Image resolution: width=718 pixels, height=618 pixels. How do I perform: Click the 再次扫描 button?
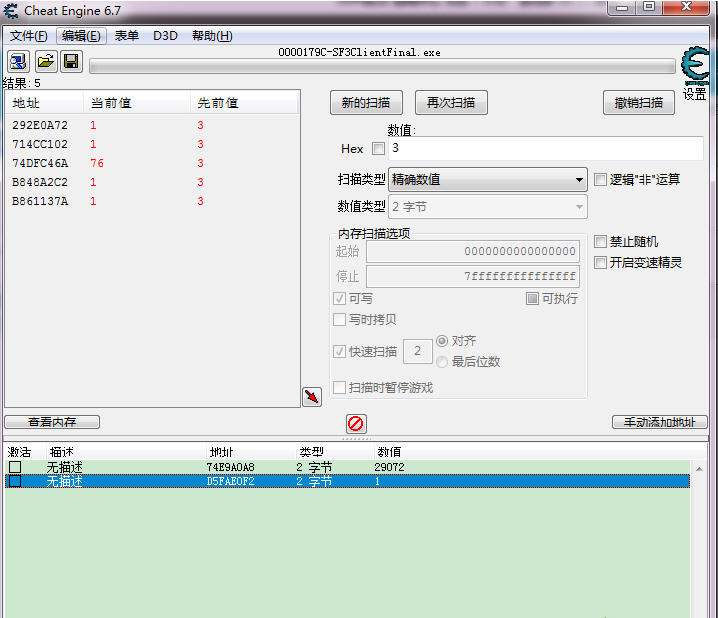(x=451, y=103)
